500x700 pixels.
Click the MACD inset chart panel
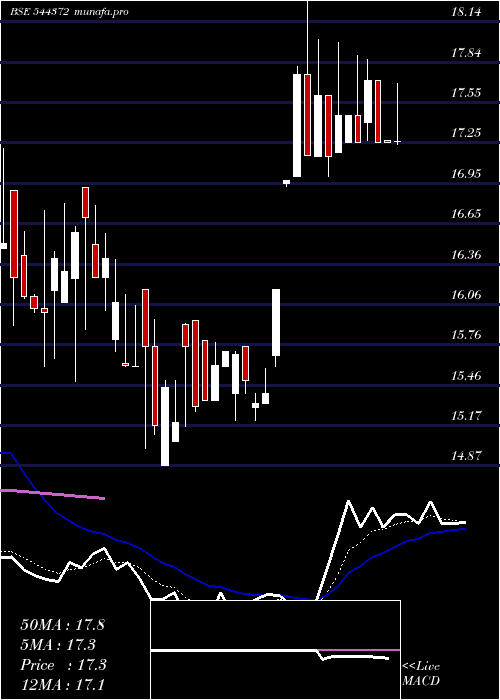click(x=275, y=650)
